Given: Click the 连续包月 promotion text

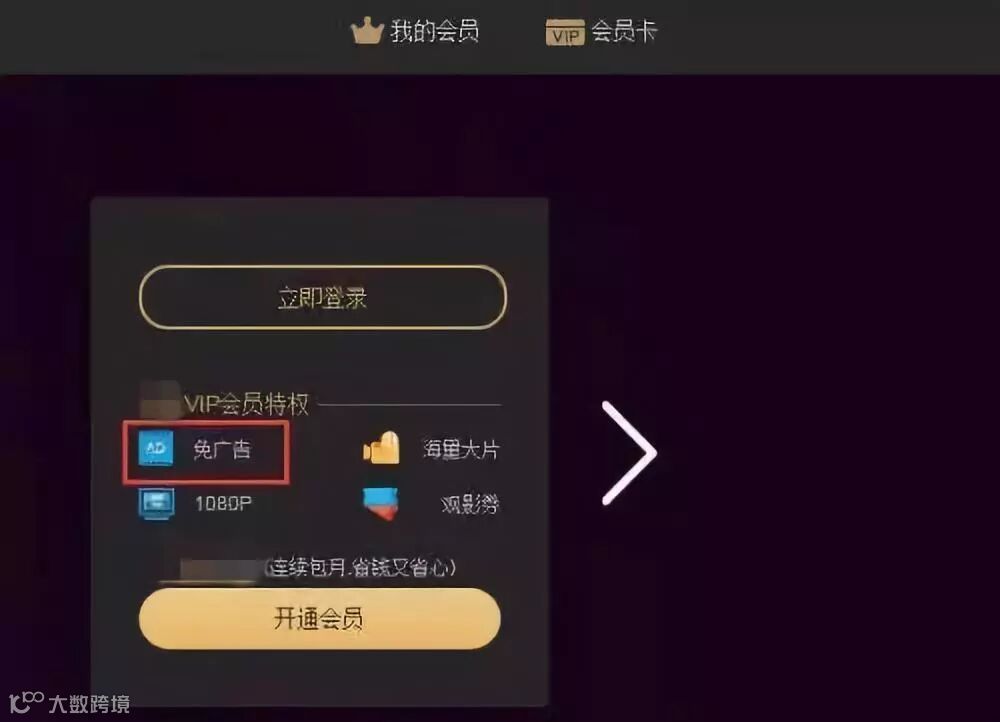Looking at the screenshot, I should (361, 567).
